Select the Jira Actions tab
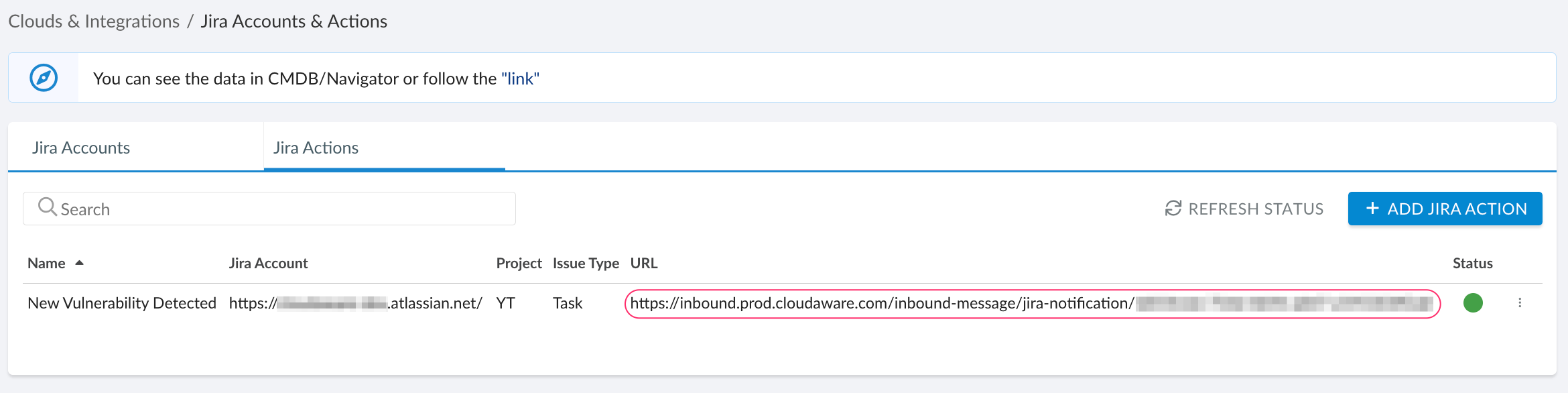 coord(315,147)
